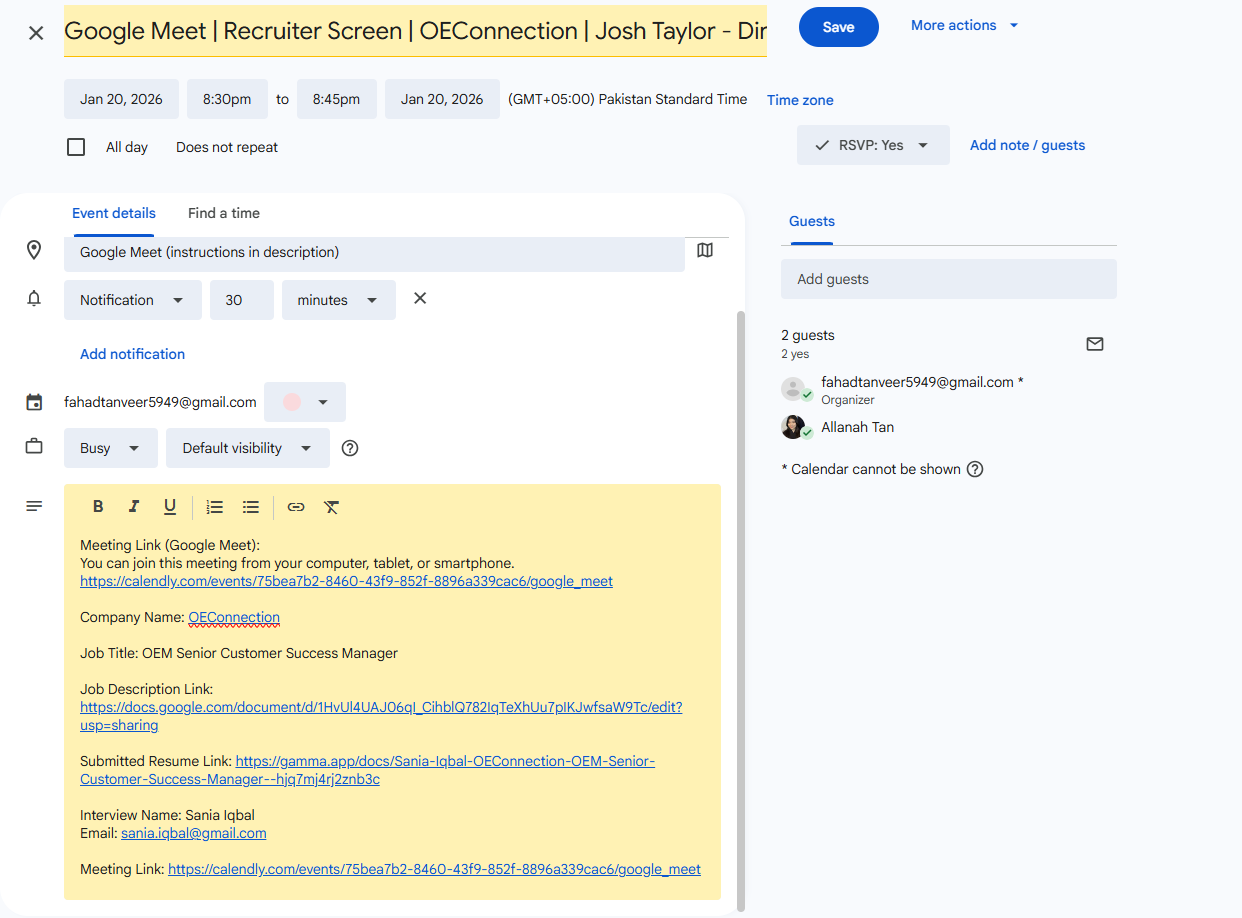The height and width of the screenshot is (918, 1242).
Task: Open the RSVP: Yes dropdown
Action: (873, 145)
